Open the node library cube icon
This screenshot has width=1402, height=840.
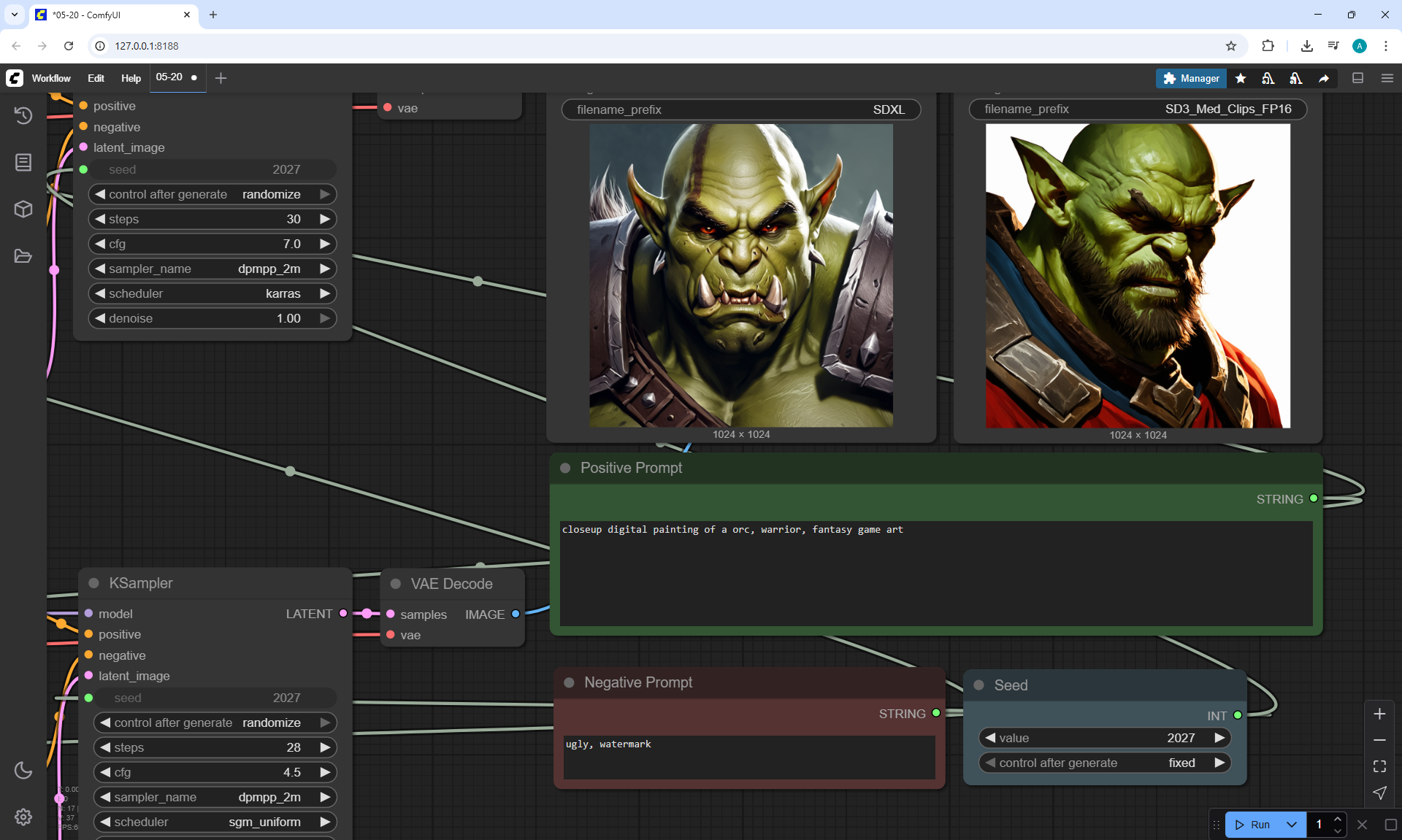[x=23, y=209]
